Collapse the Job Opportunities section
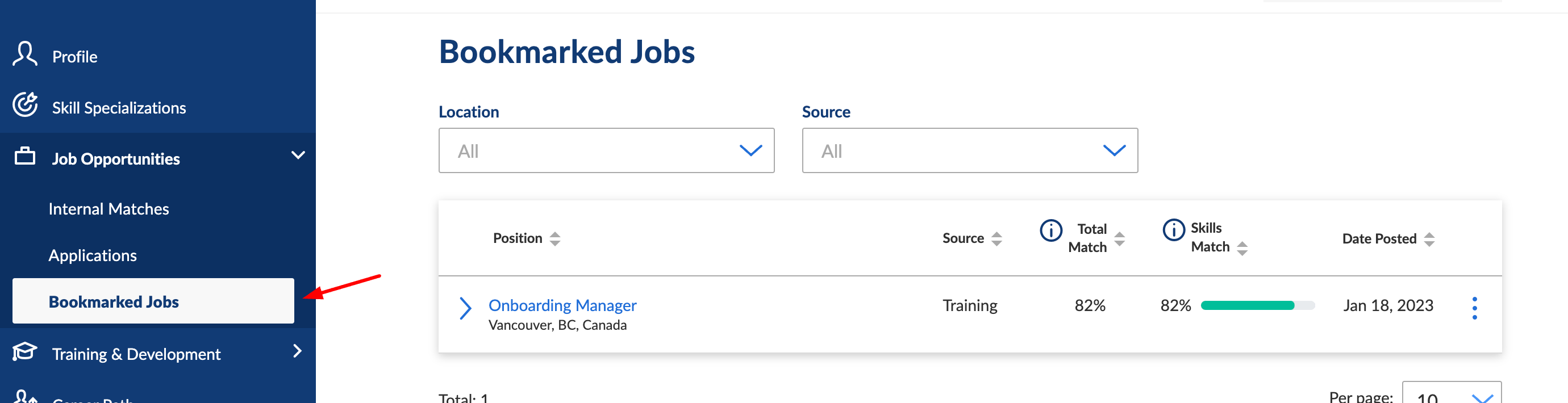 [x=298, y=155]
